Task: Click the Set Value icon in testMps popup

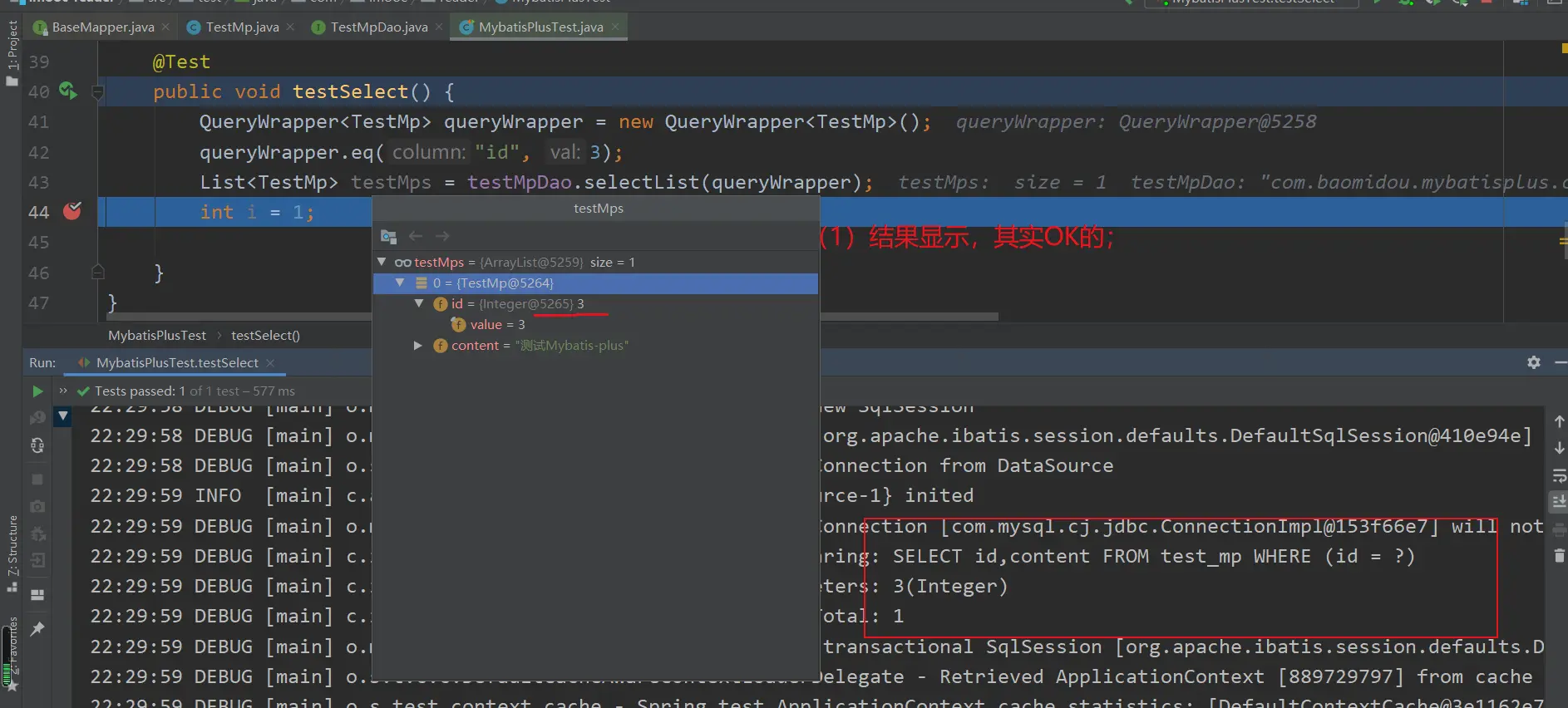Action: 388,237
